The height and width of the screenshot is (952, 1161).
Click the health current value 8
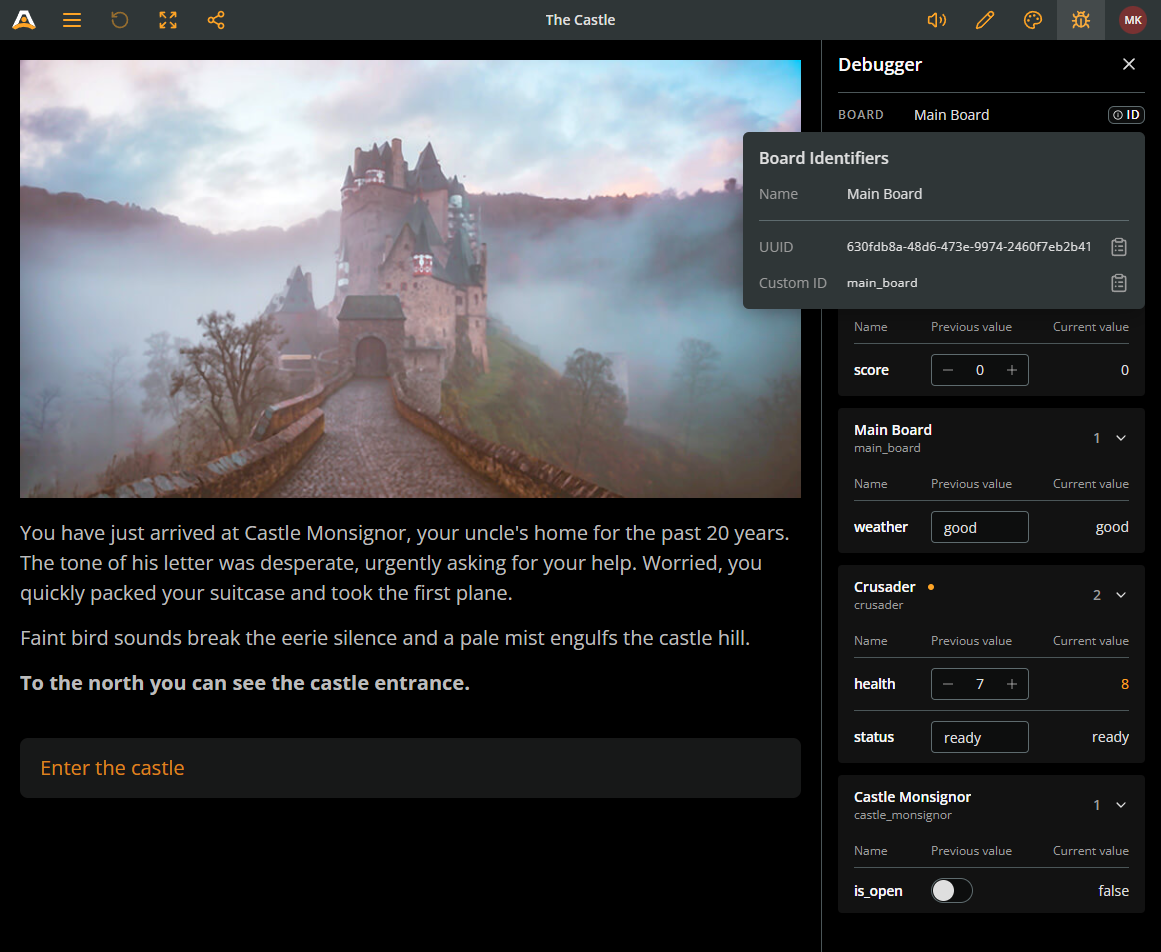pos(1125,684)
